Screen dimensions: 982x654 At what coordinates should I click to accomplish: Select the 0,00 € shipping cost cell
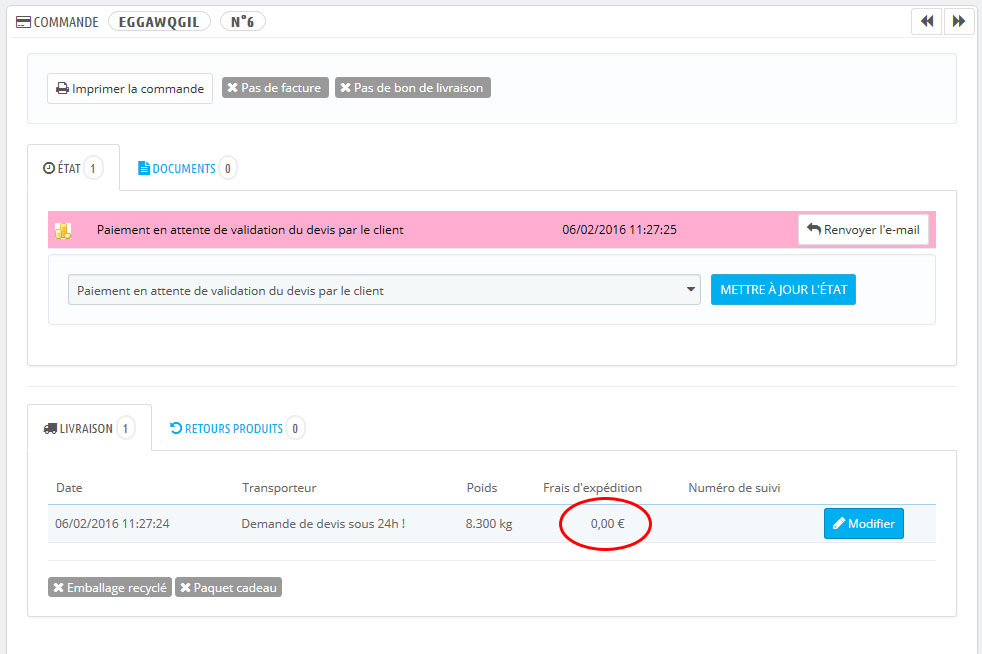click(x=608, y=524)
